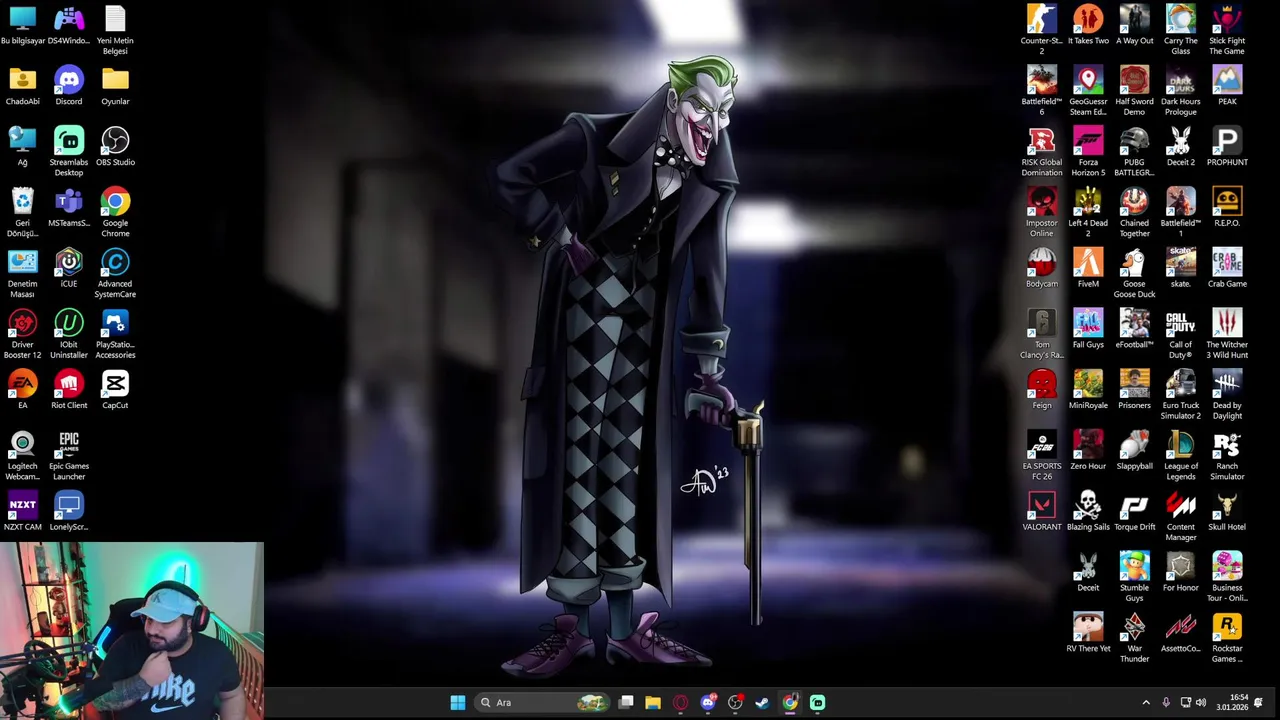
Task: Open Streamlabs from the taskbar
Action: click(x=817, y=702)
